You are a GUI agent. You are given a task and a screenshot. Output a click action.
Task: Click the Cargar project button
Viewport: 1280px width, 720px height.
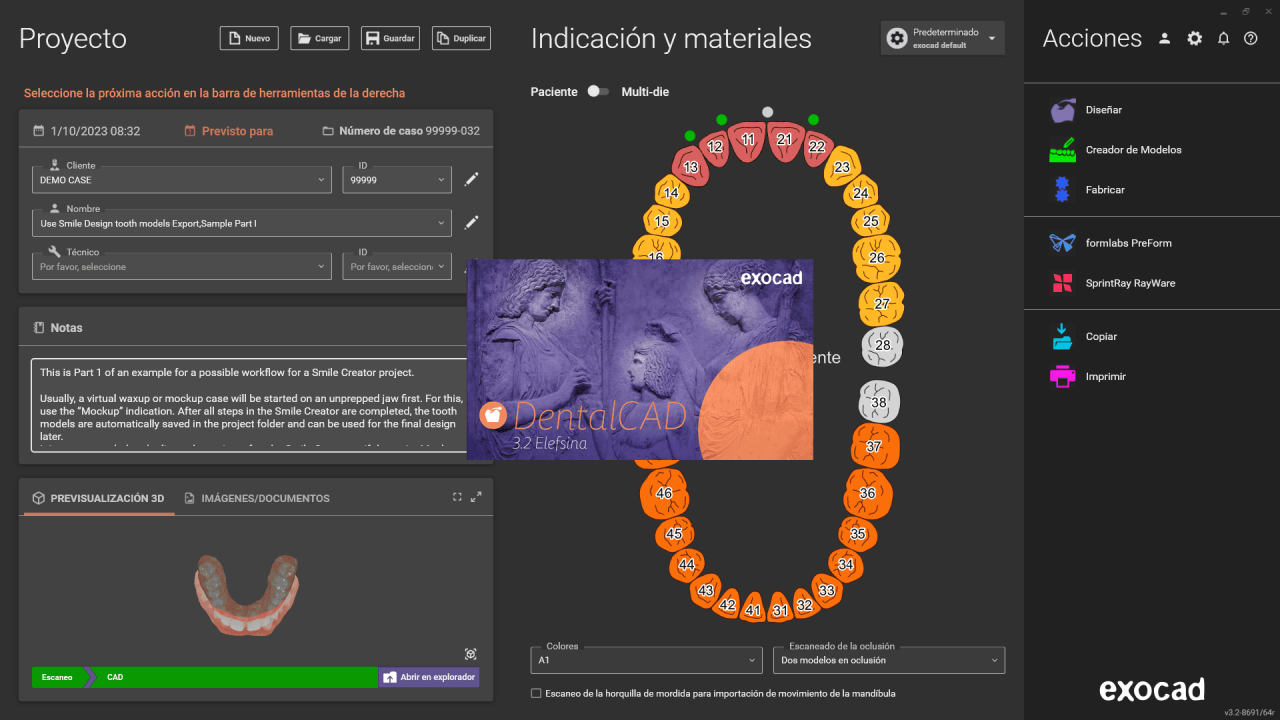[x=319, y=38]
